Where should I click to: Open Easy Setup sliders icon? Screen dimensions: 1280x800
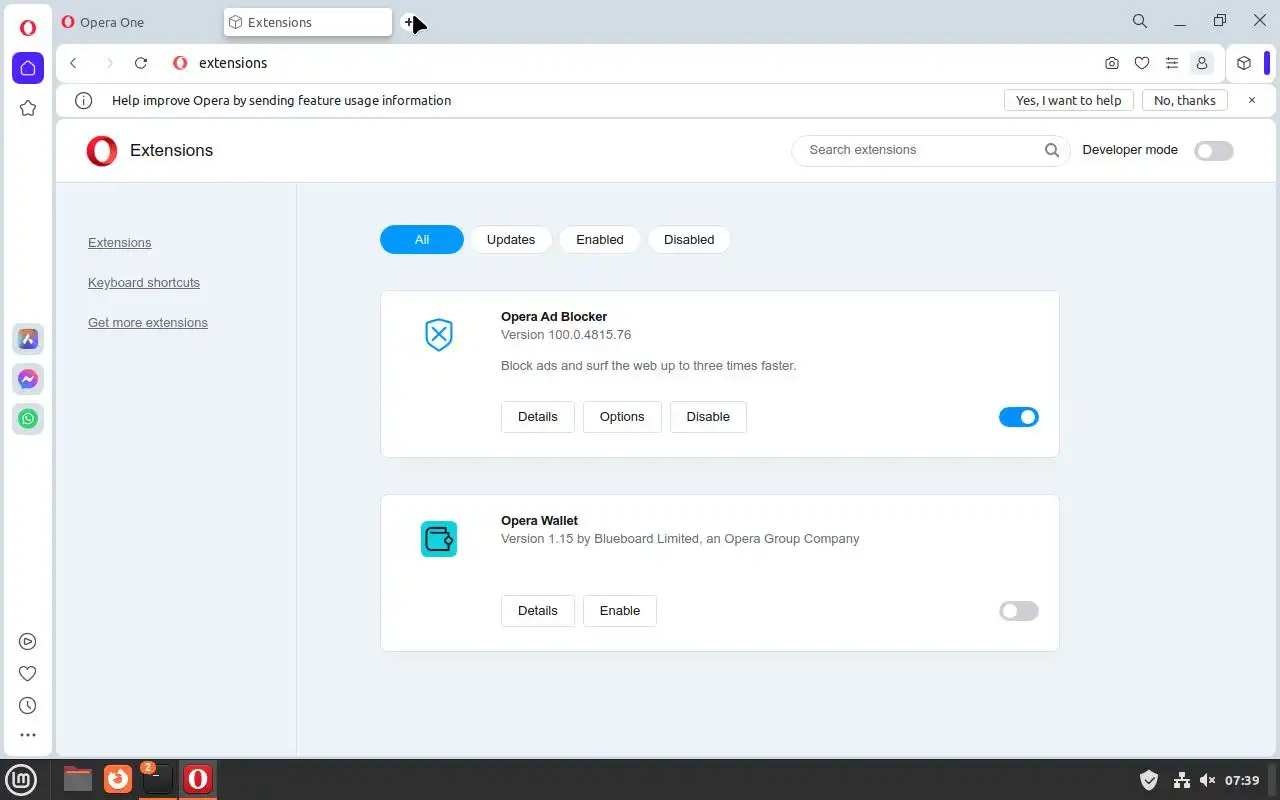tap(1172, 63)
